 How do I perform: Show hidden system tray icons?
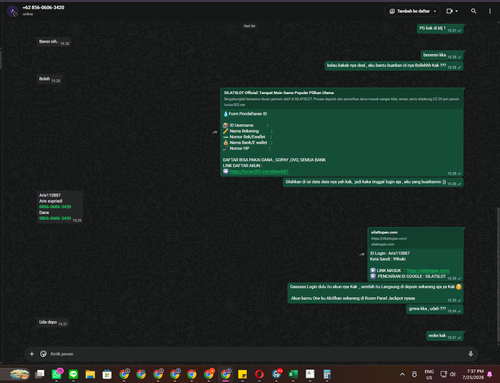pyautogui.click(x=402, y=374)
